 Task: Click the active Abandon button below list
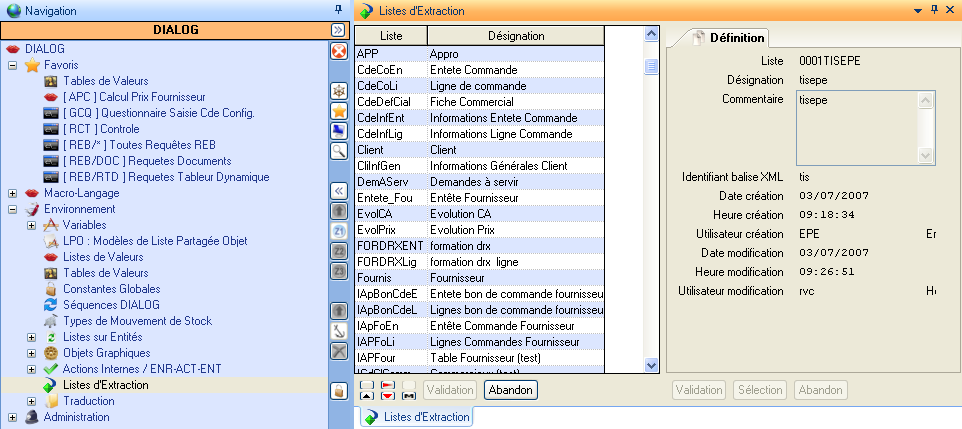[511, 389]
